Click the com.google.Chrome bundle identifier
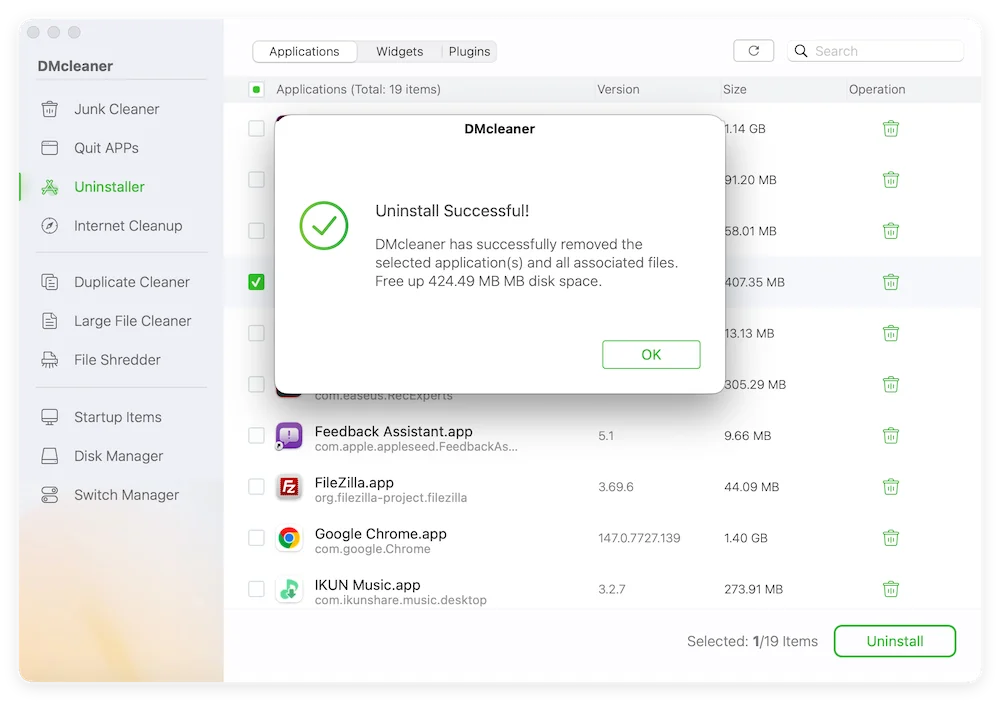Screen dimensions: 1000x701 pos(372,549)
